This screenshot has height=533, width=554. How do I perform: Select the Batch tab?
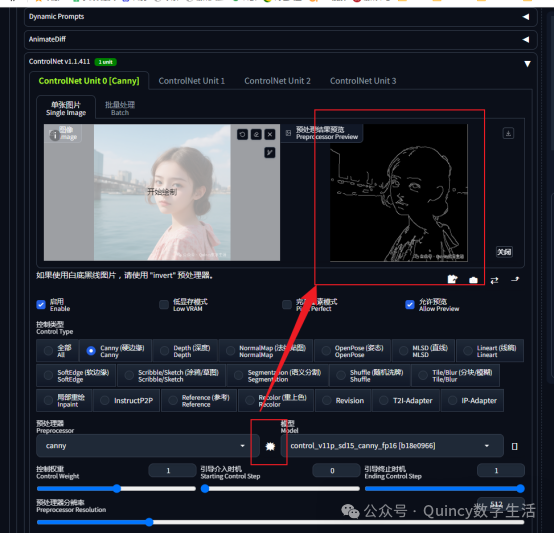120,108
